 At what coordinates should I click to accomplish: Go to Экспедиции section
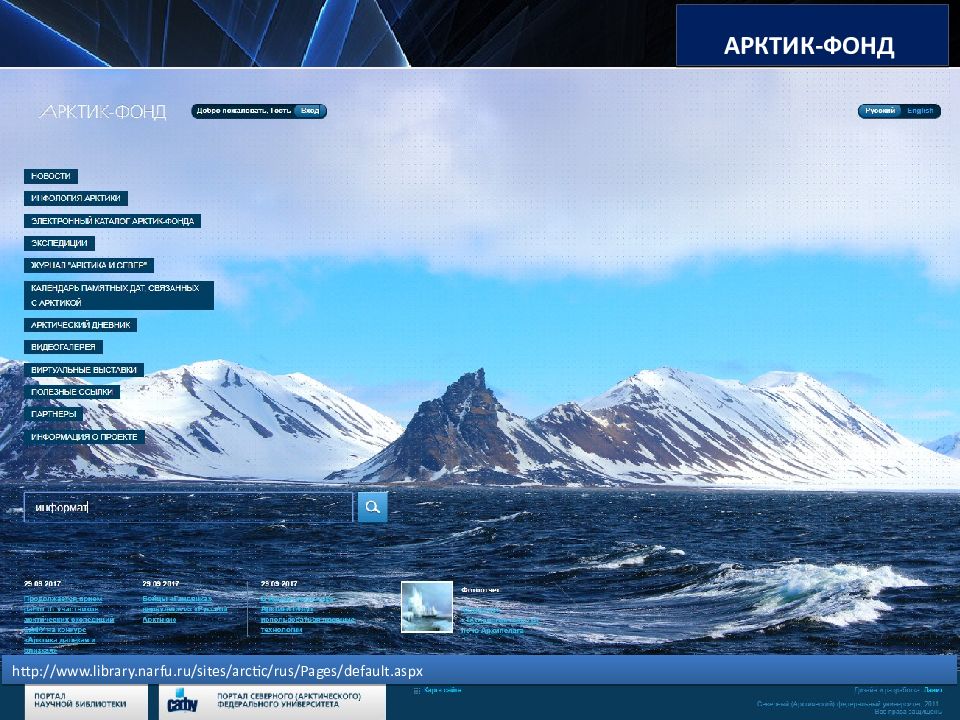[59, 243]
